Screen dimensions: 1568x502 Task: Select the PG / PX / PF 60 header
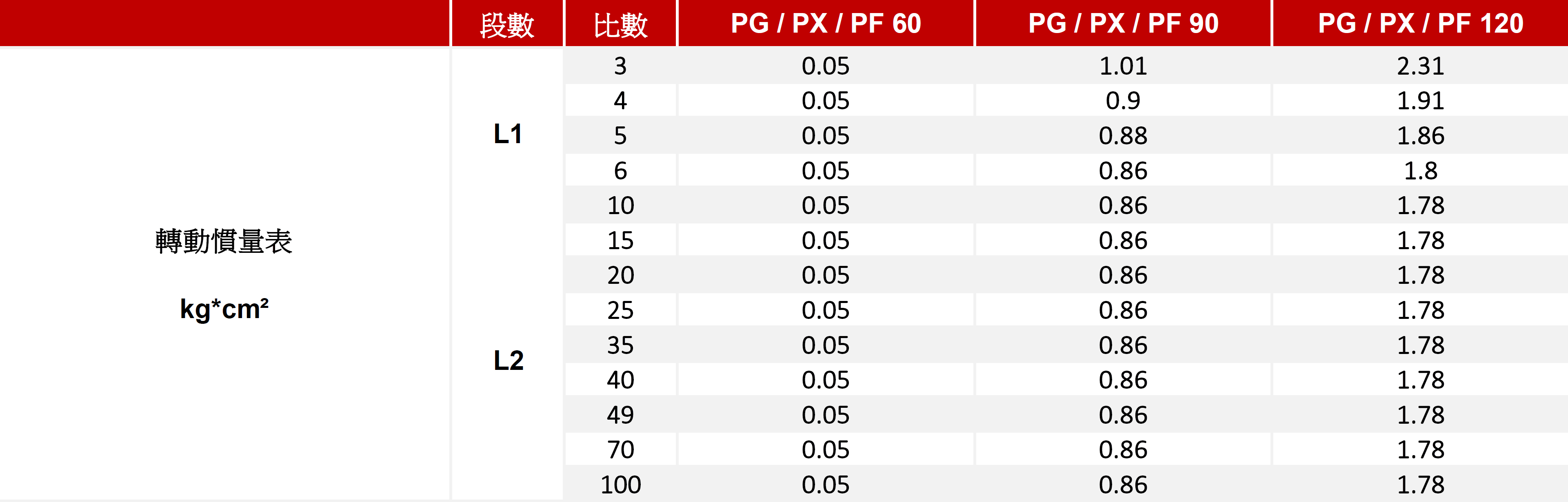coord(825,24)
